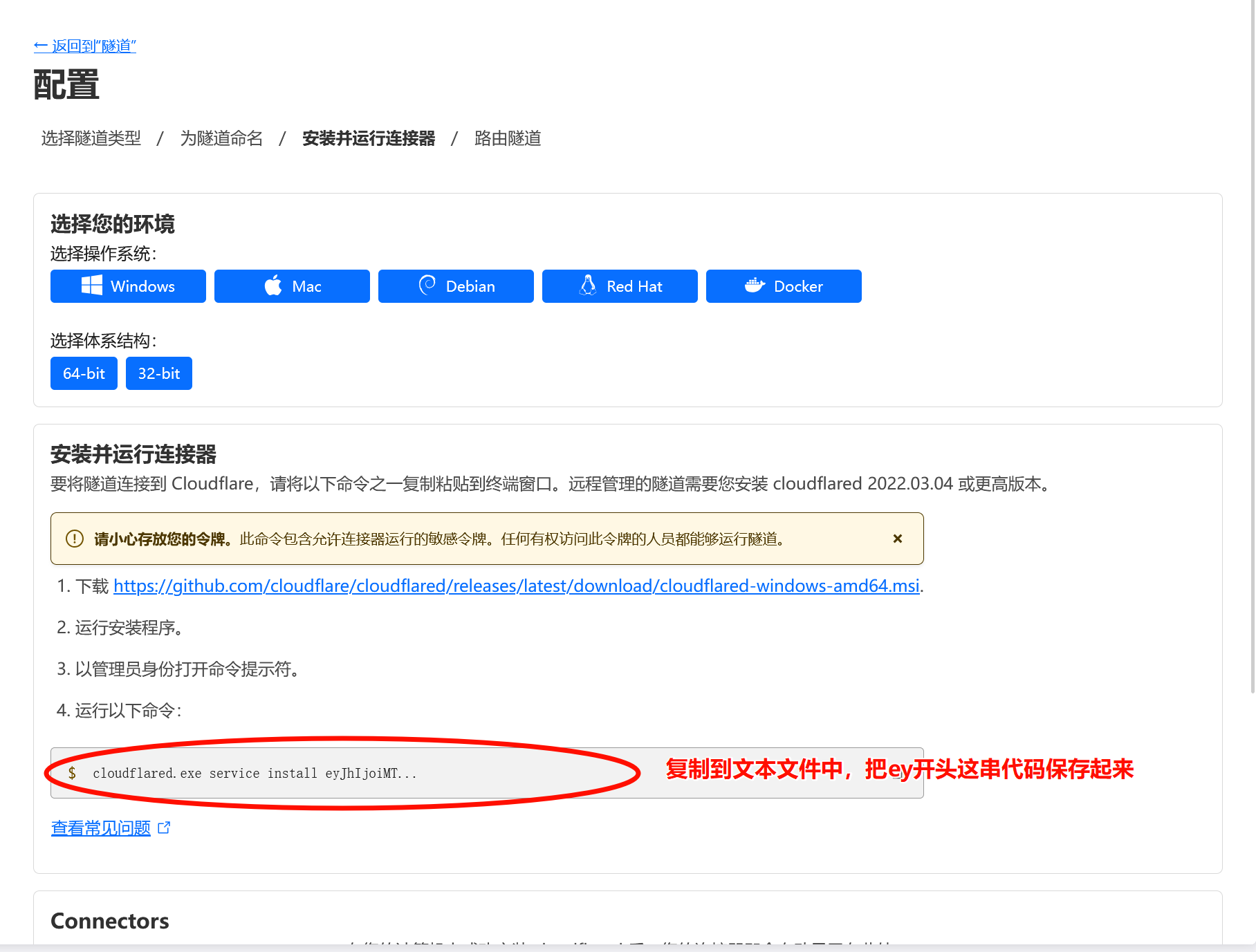Click the 安装并运行连接器 breadcrumb step
Screen dimensions: 1256x952
click(369, 138)
